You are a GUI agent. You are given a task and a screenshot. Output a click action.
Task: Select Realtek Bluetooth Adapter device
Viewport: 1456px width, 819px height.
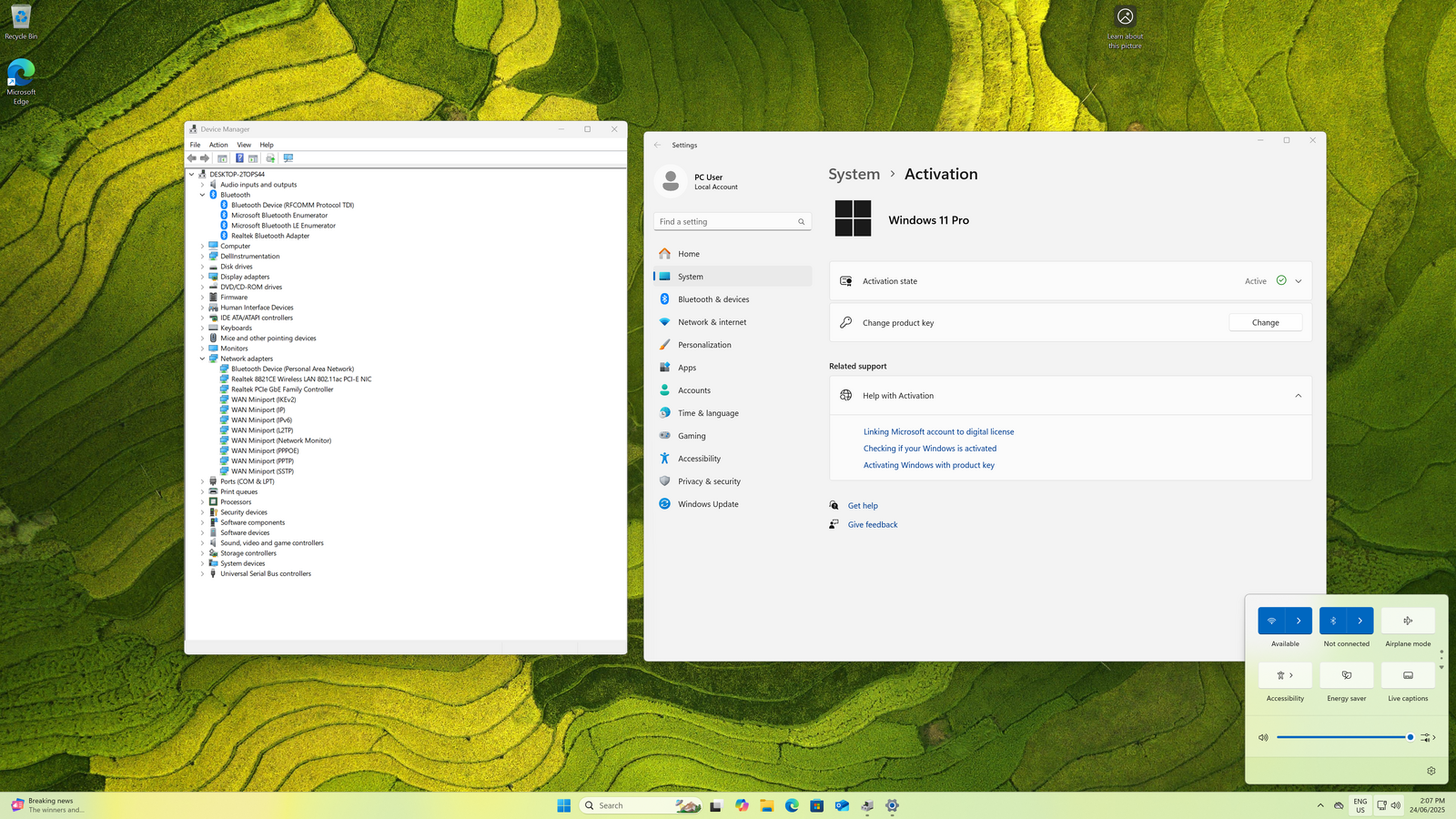[x=270, y=236]
